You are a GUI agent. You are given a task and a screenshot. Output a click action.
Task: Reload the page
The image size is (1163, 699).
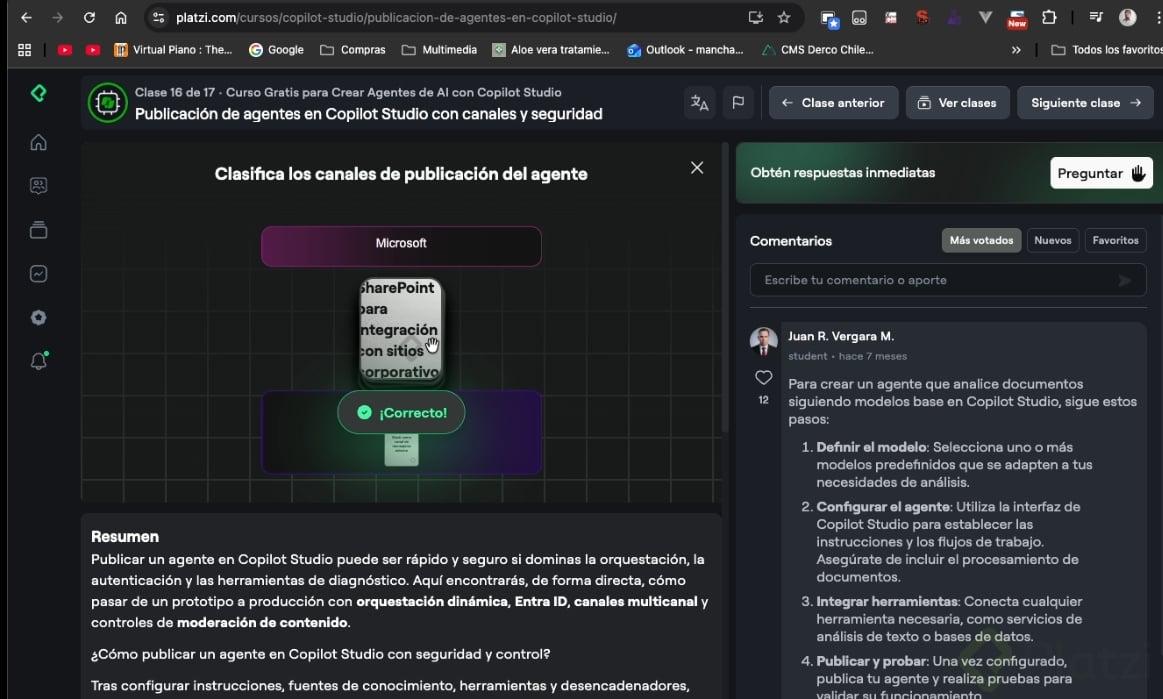point(89,17)
